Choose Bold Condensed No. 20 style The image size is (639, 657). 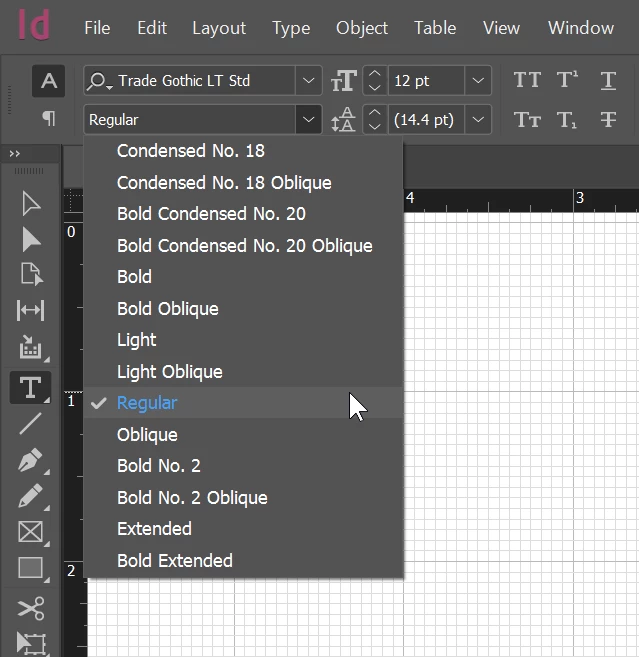point(243,214)
